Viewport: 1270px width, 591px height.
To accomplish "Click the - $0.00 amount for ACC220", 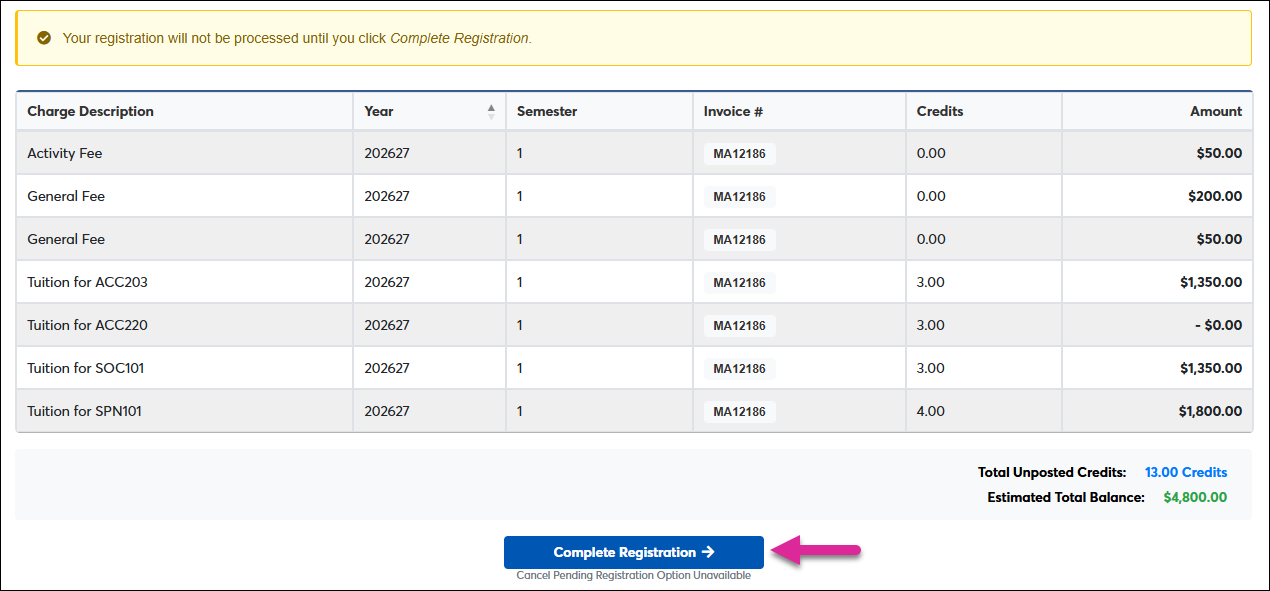I will point(1216,325).
